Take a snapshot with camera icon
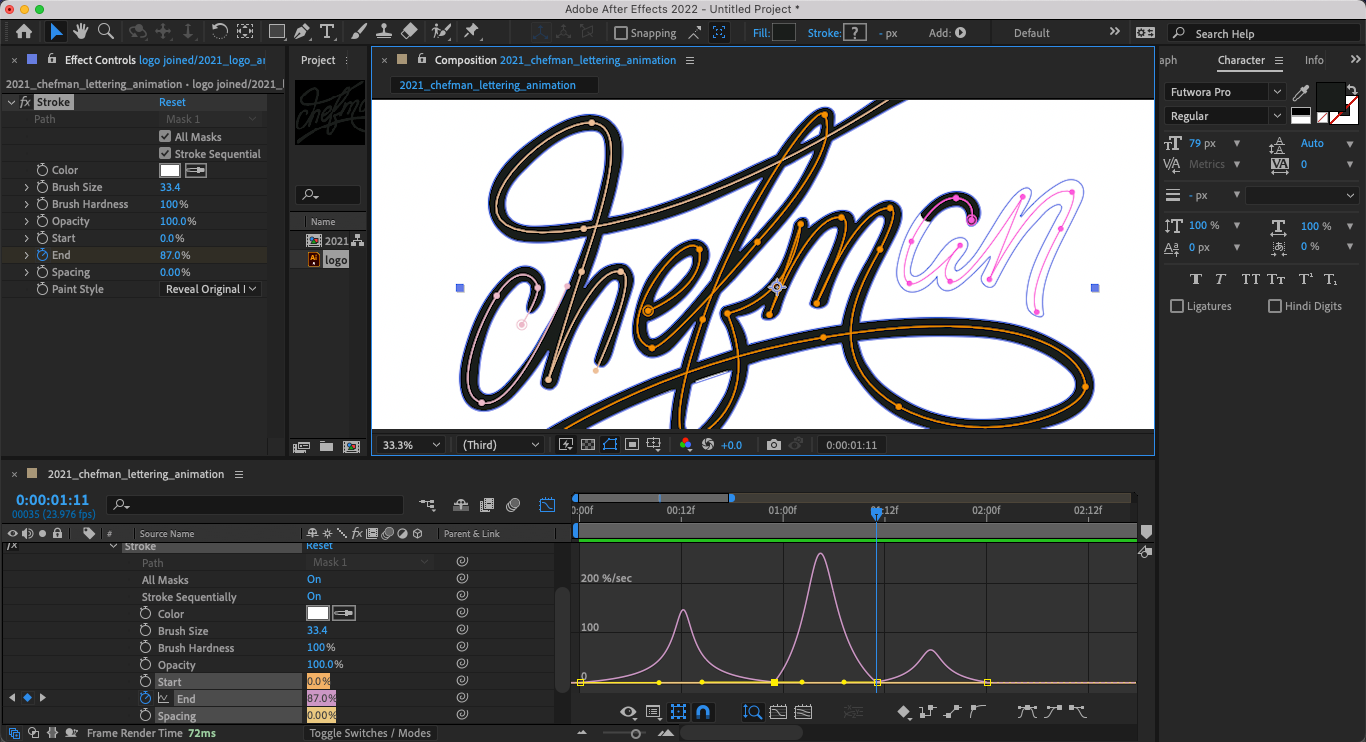Screen dimensions: 1366x742 pos(773,445)
